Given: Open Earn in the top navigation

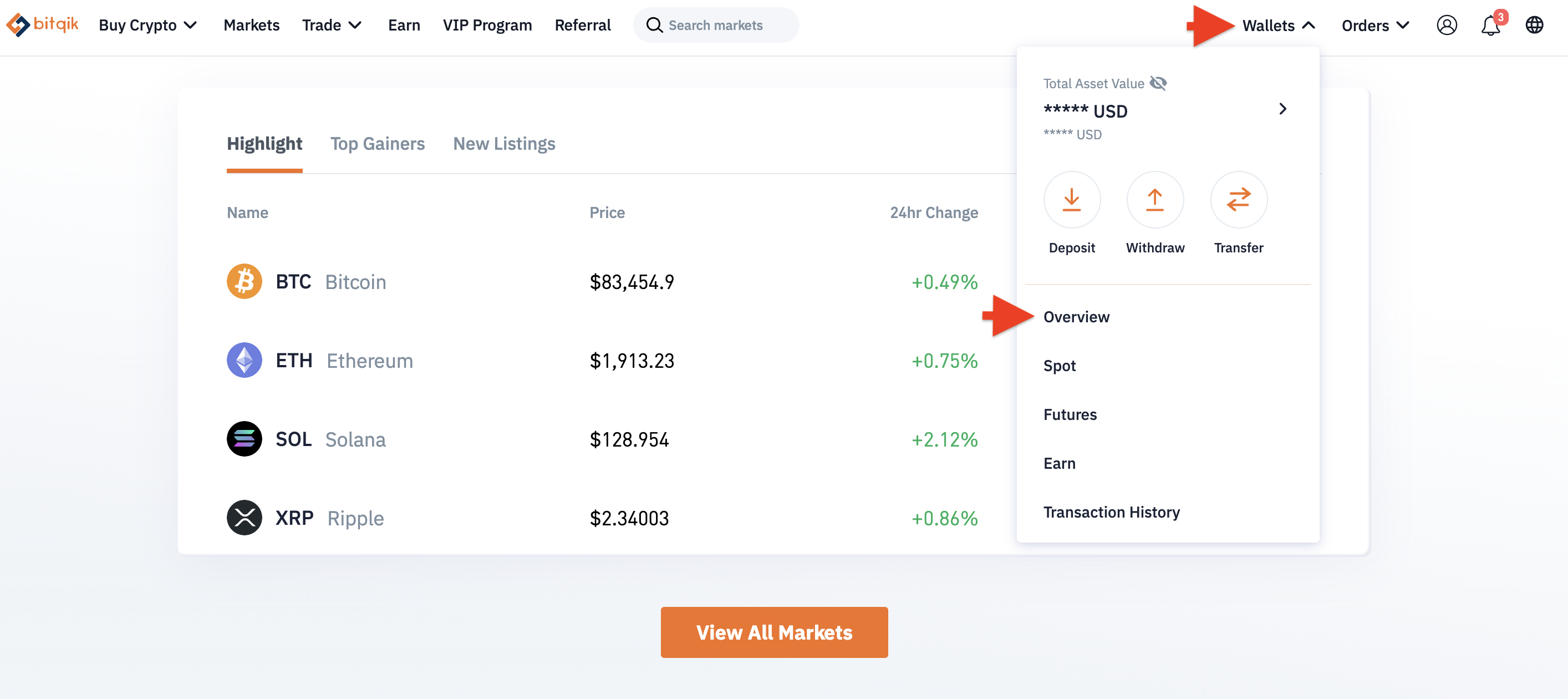Looking at the screenshot, I should (x=404, y=25).
